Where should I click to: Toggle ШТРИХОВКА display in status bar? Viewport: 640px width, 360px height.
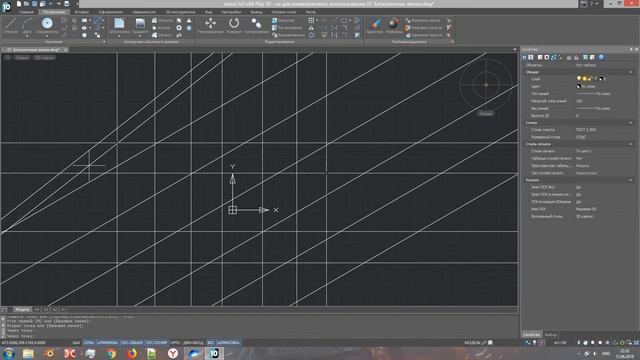coord(228,343)
